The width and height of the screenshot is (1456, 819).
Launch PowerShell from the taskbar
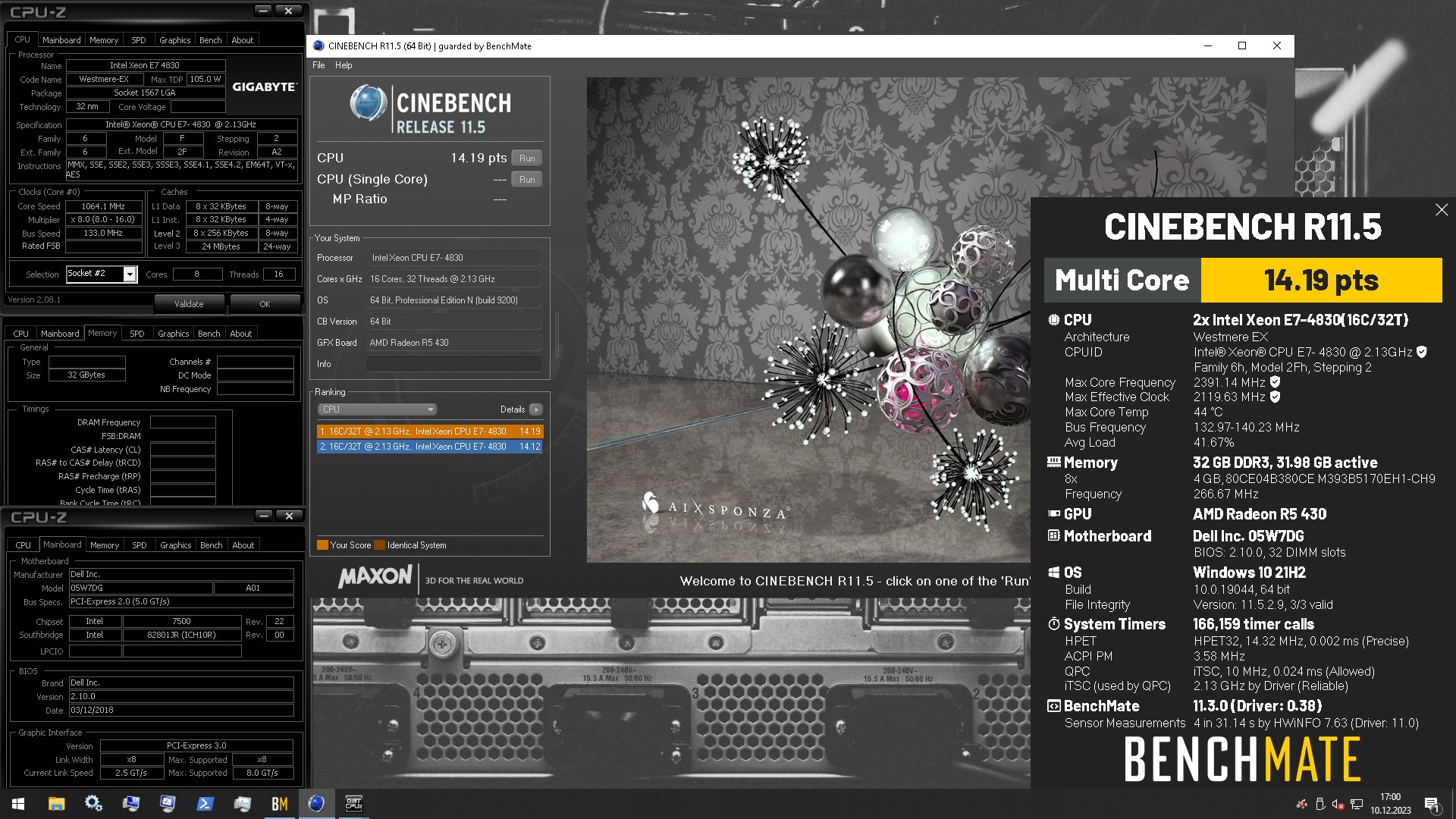point(205,804)
